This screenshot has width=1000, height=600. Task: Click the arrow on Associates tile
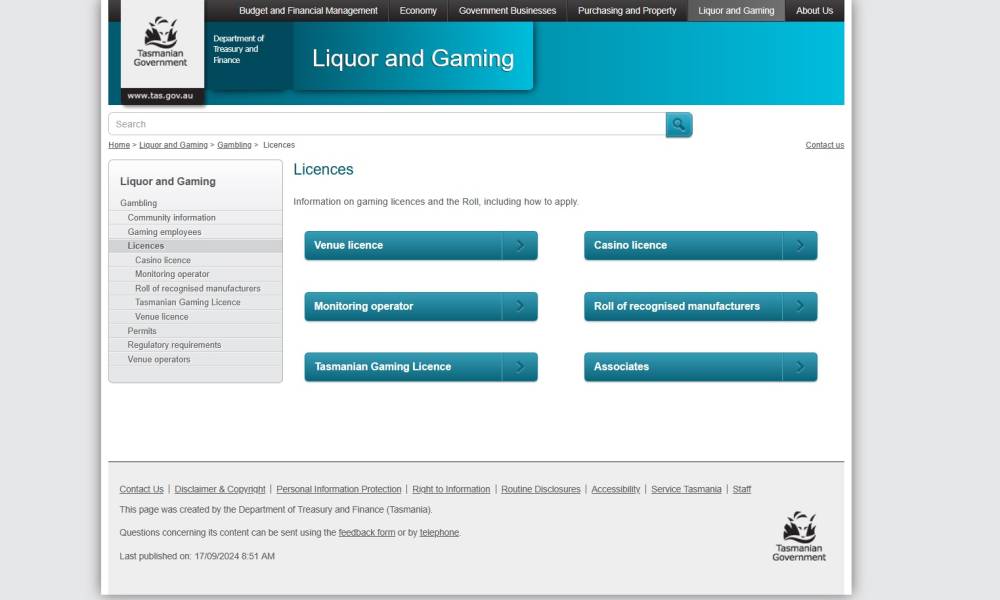click(x=799, y=367)
